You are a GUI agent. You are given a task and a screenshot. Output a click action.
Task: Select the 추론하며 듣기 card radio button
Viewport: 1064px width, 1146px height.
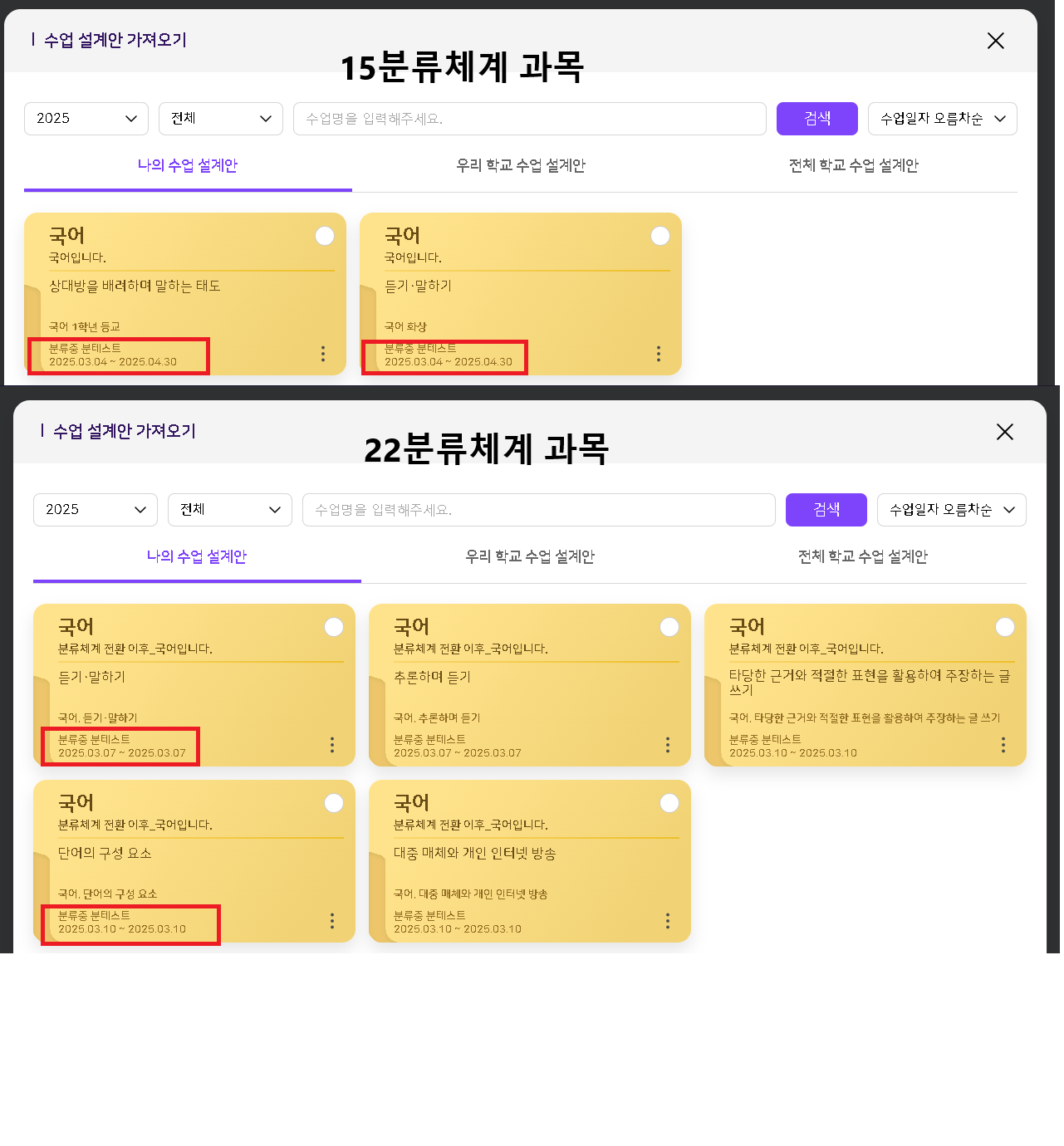pos(669,627)
